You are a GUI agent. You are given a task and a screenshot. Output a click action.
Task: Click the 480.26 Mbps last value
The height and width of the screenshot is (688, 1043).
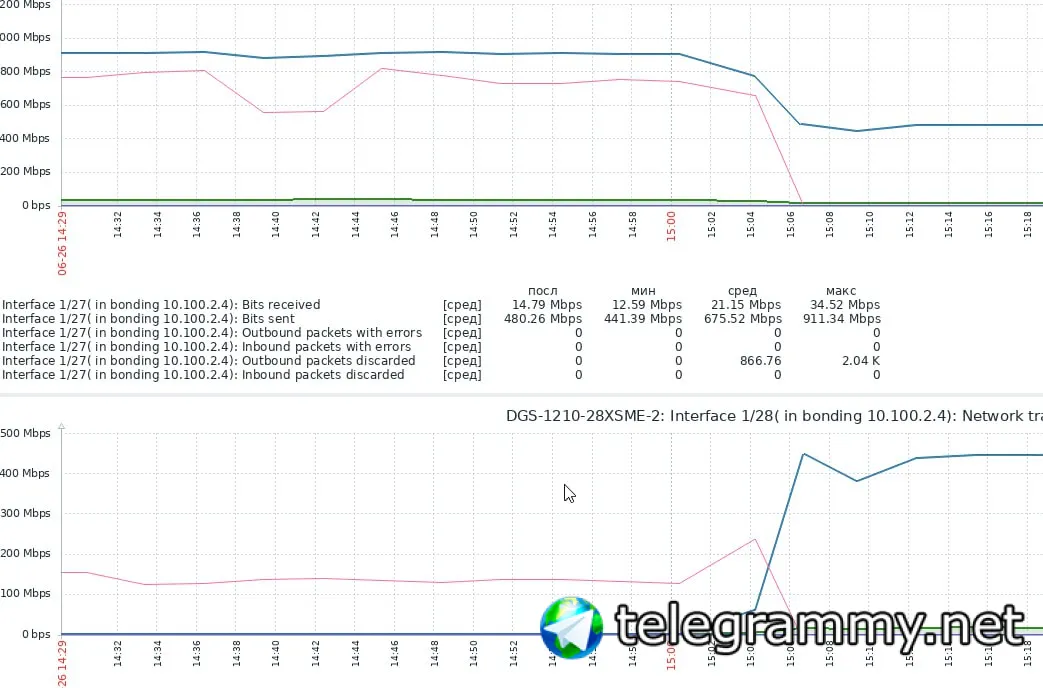pyautogui.click(x=543, y=319)
